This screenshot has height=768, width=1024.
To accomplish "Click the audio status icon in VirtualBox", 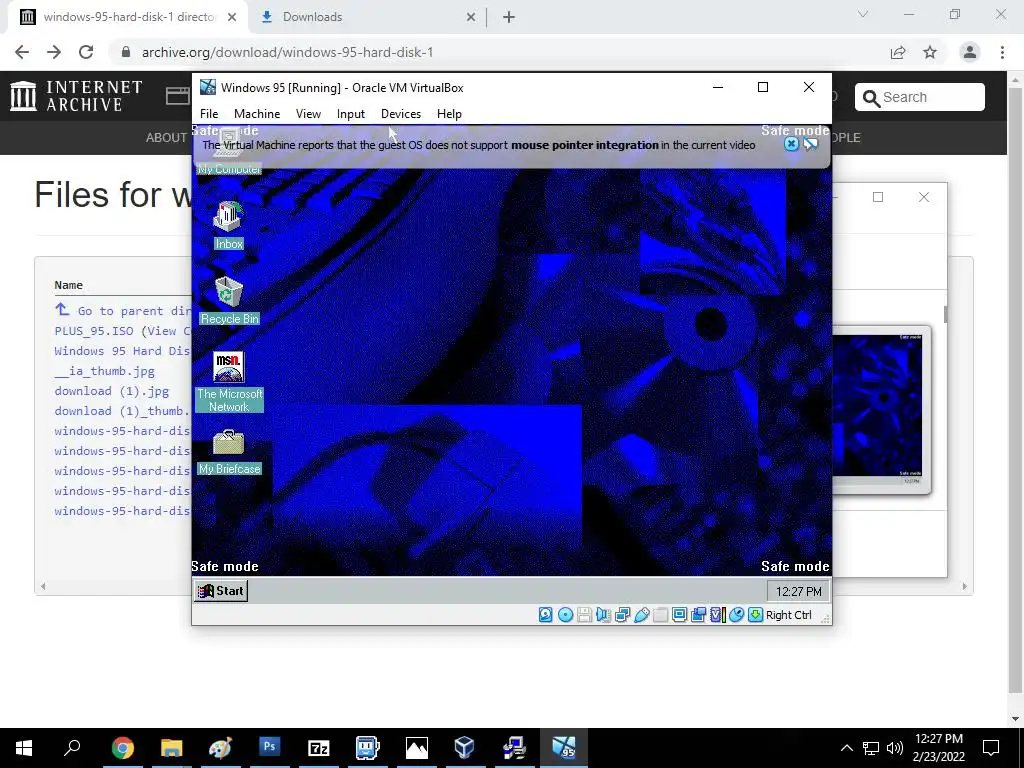I will pos(603,615).
